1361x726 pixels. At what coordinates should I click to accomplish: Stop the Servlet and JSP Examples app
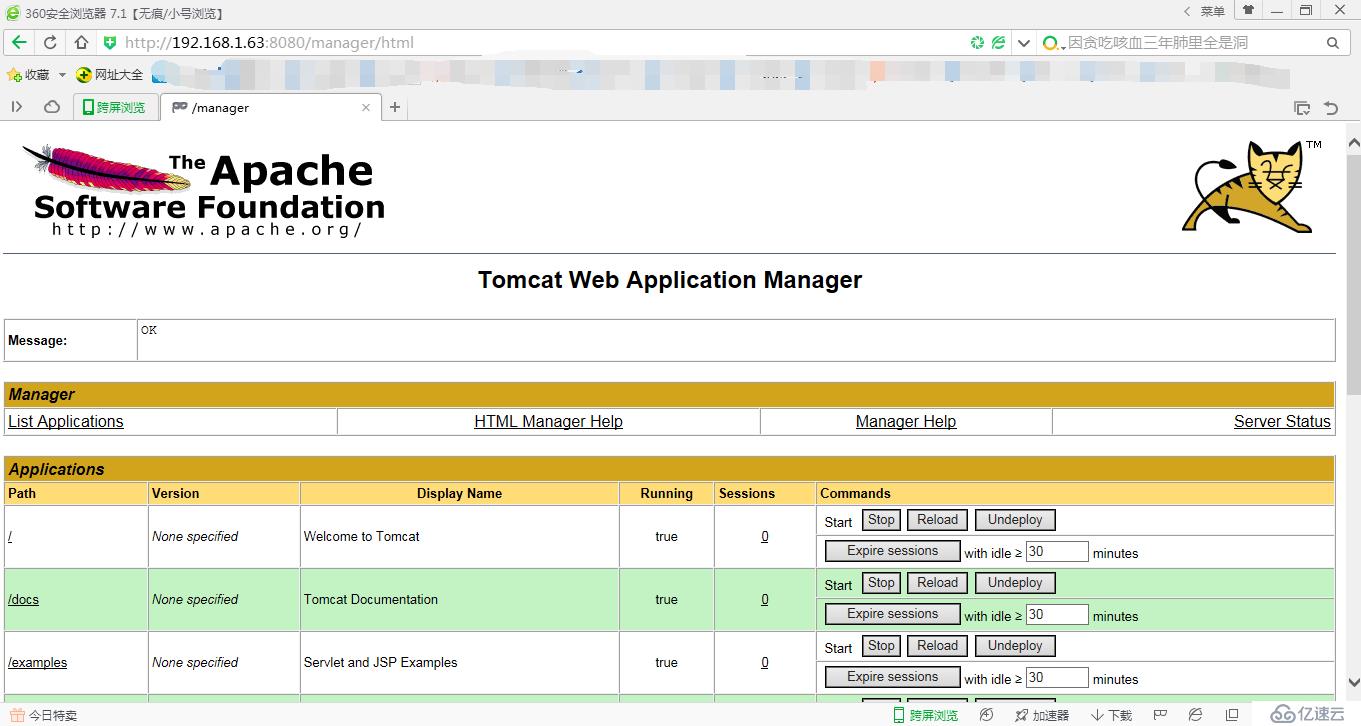(x=881, y=646)
